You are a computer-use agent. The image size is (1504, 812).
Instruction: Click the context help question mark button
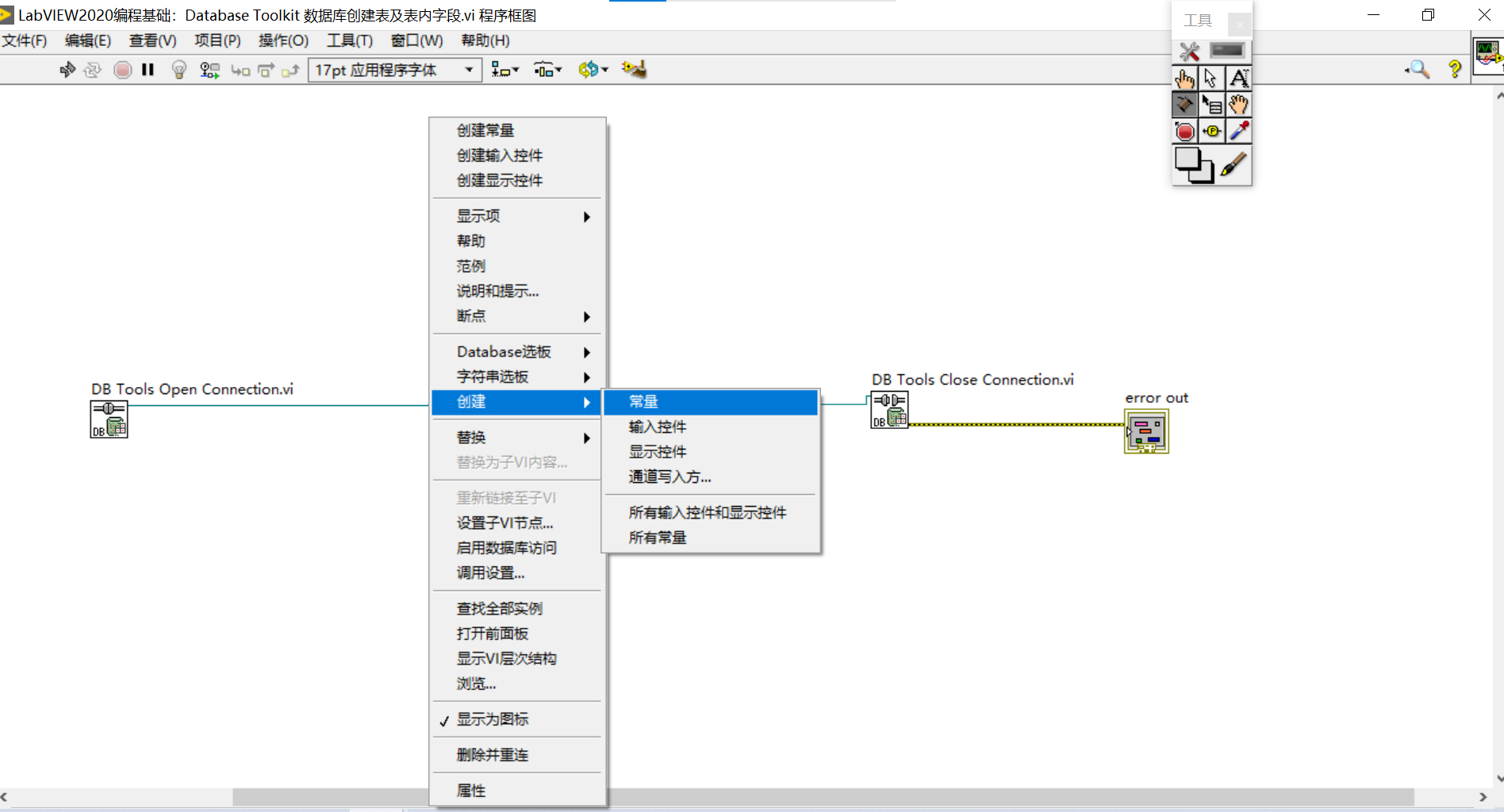pyautogui.click(x=1454, y=69)
